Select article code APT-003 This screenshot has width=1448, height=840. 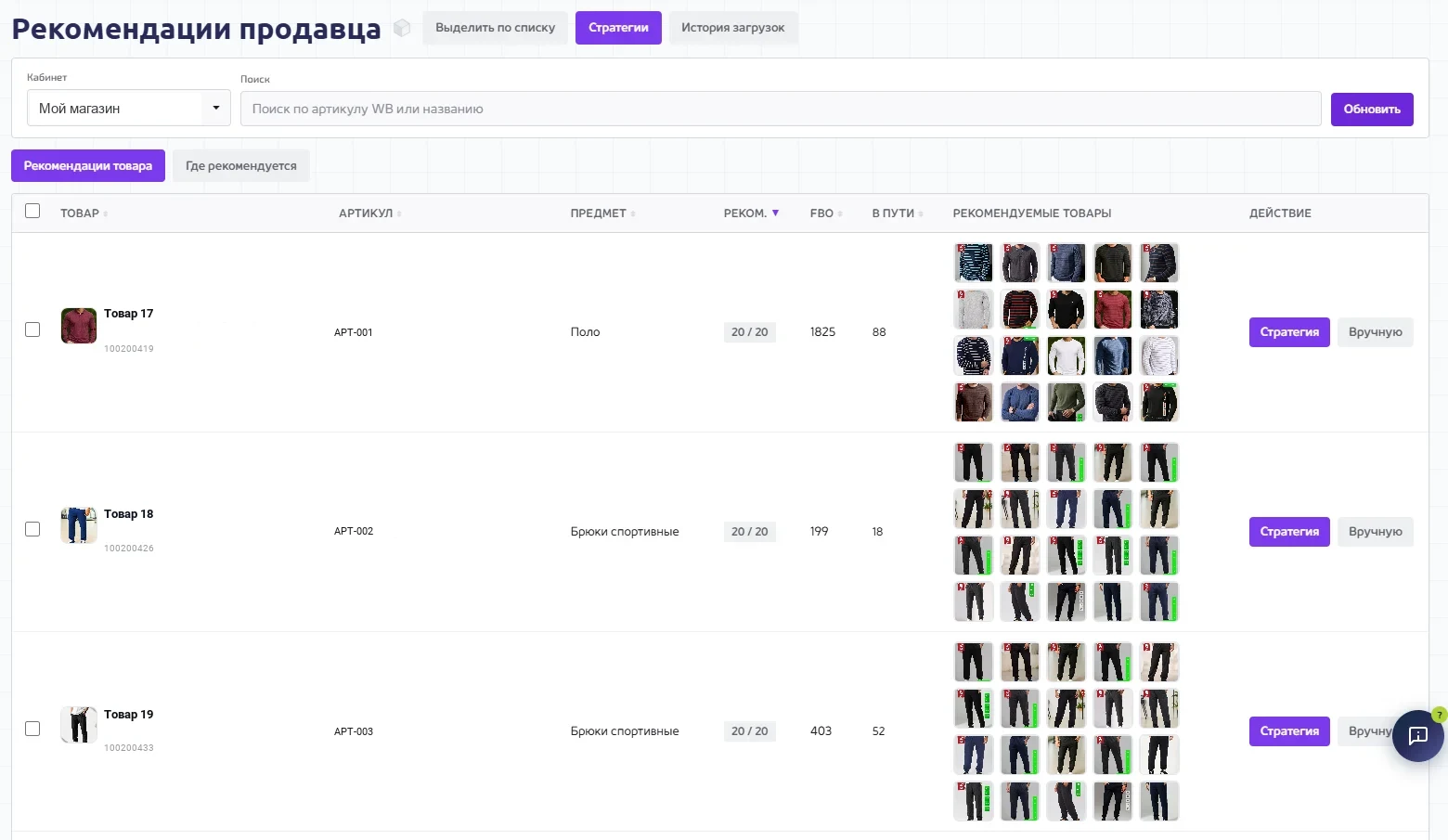(x=354, y=731)
